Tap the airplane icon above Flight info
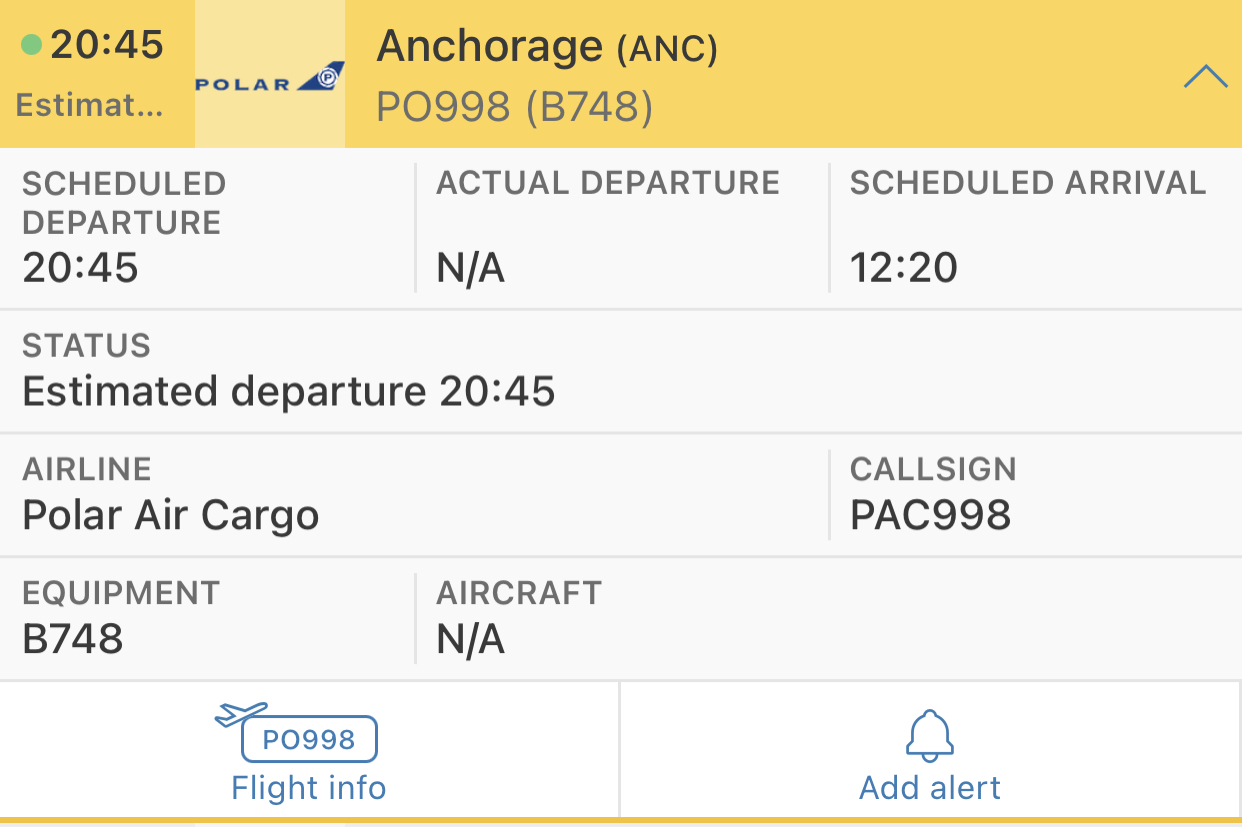Image resolution: width=1242 pixels, height=827 pixels. tap(242, 714)
